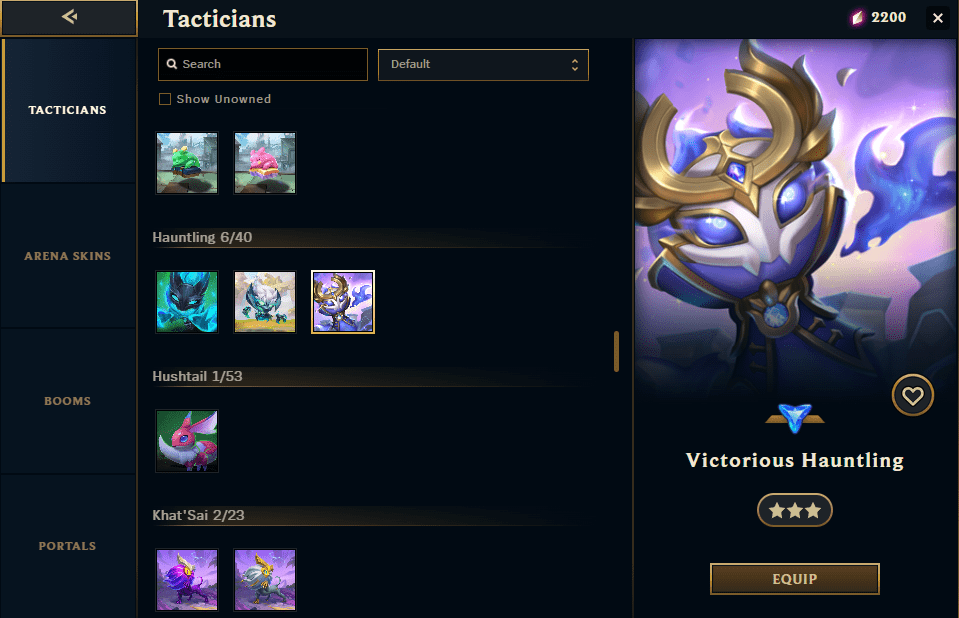Go to the Portals tab
The height and width of the screenshot is (618, 959).
click(x=68, y=546)
